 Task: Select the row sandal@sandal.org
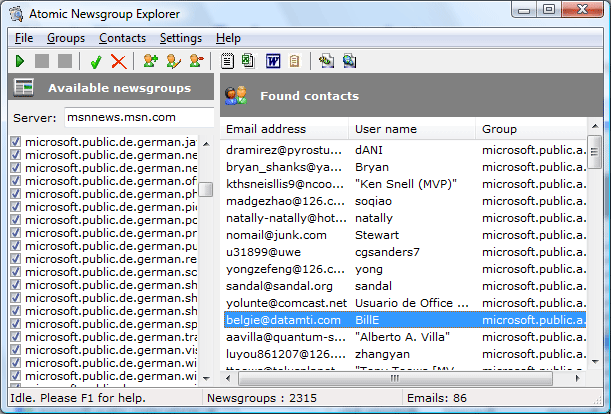(x=403, y=286)
